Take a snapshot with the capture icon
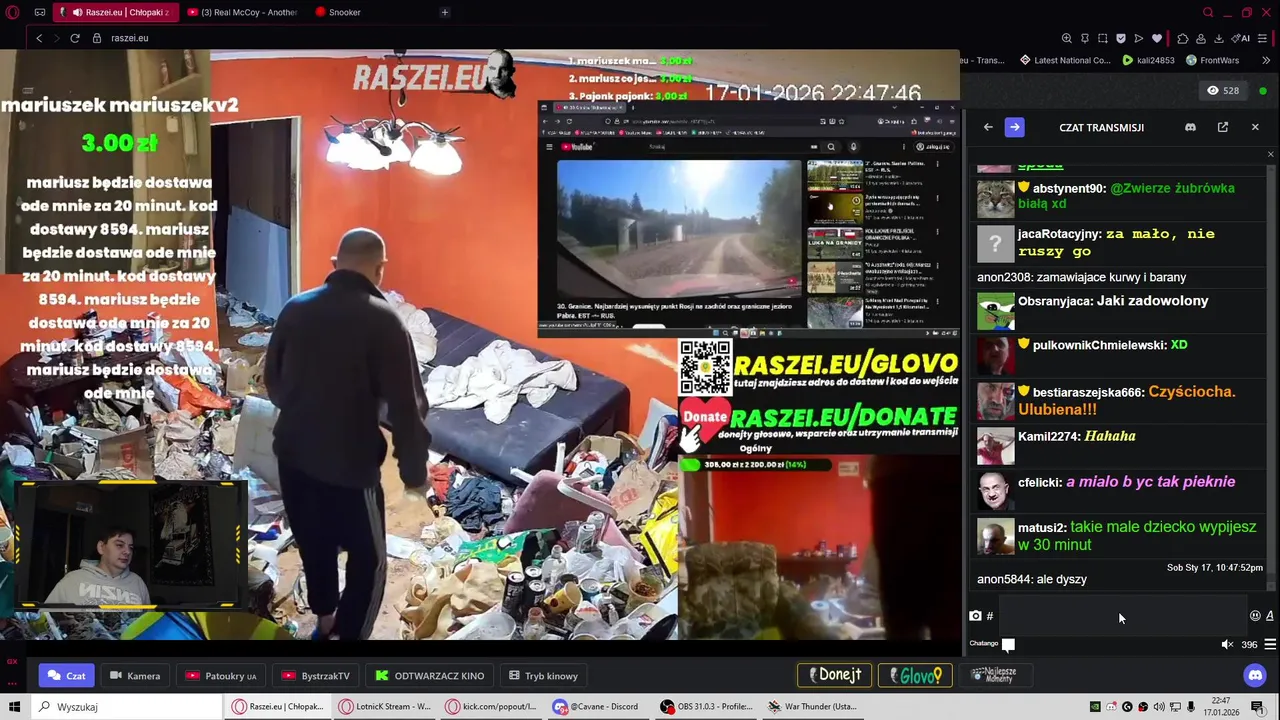 (1103, 38)
